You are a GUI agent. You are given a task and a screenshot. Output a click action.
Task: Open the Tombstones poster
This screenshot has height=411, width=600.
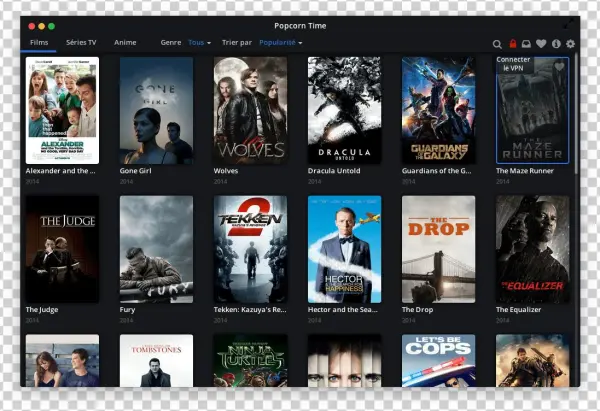click(x=157, y=360)
